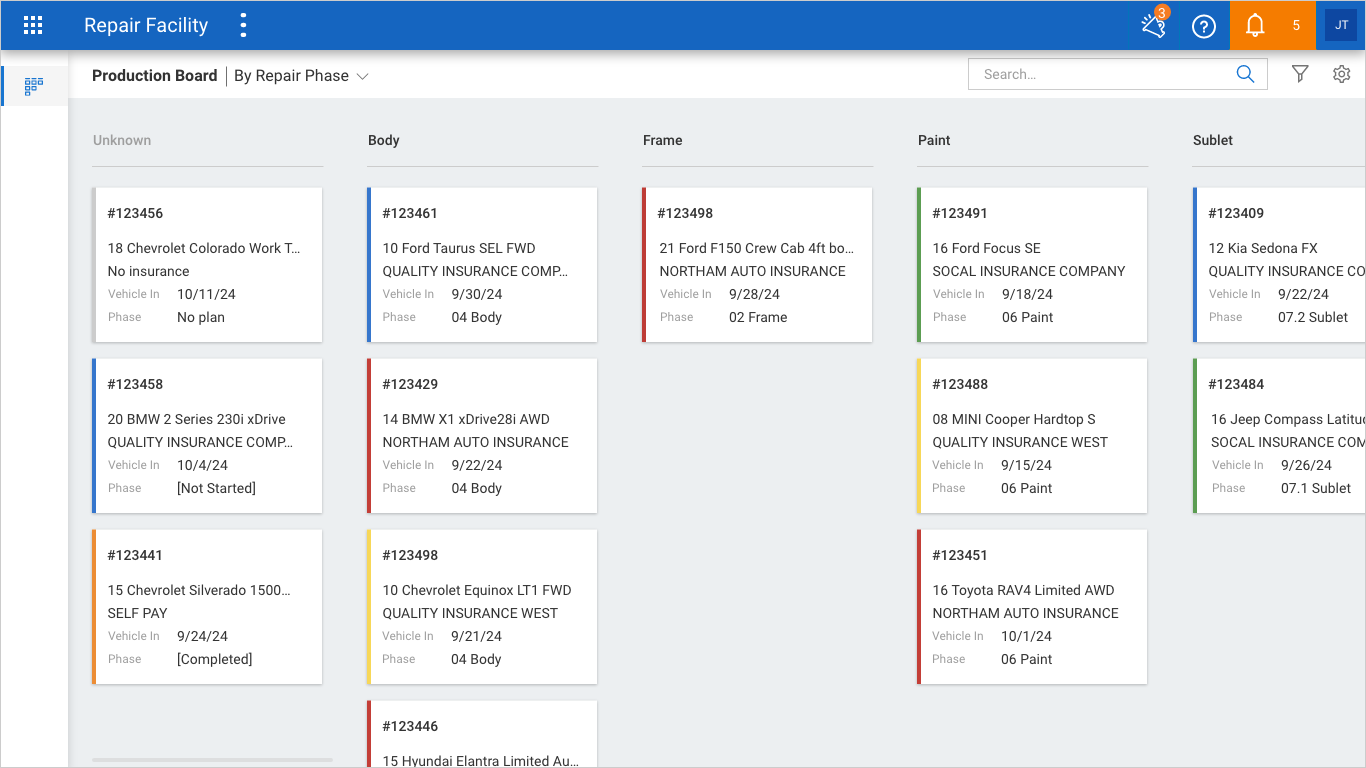Select the 20 BMW 2 Series 230i xDrive text
Viewport: 1366px width, 768px height.
click(x=197, y=419)
